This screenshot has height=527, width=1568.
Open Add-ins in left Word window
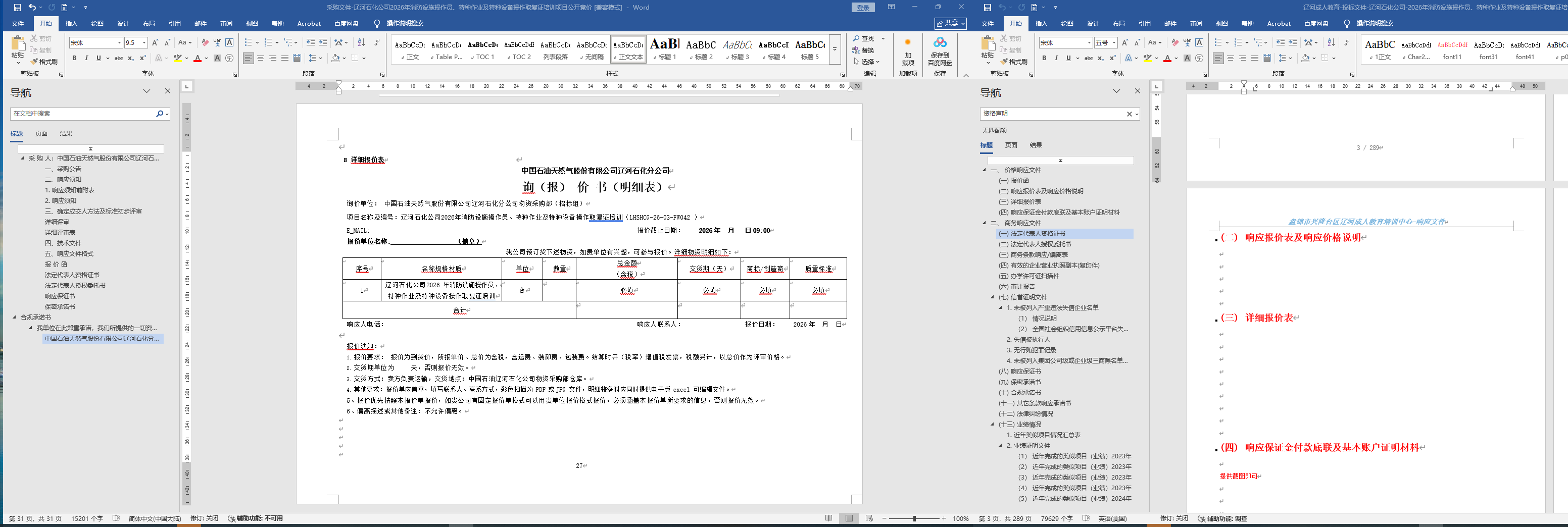coord(908,50)
